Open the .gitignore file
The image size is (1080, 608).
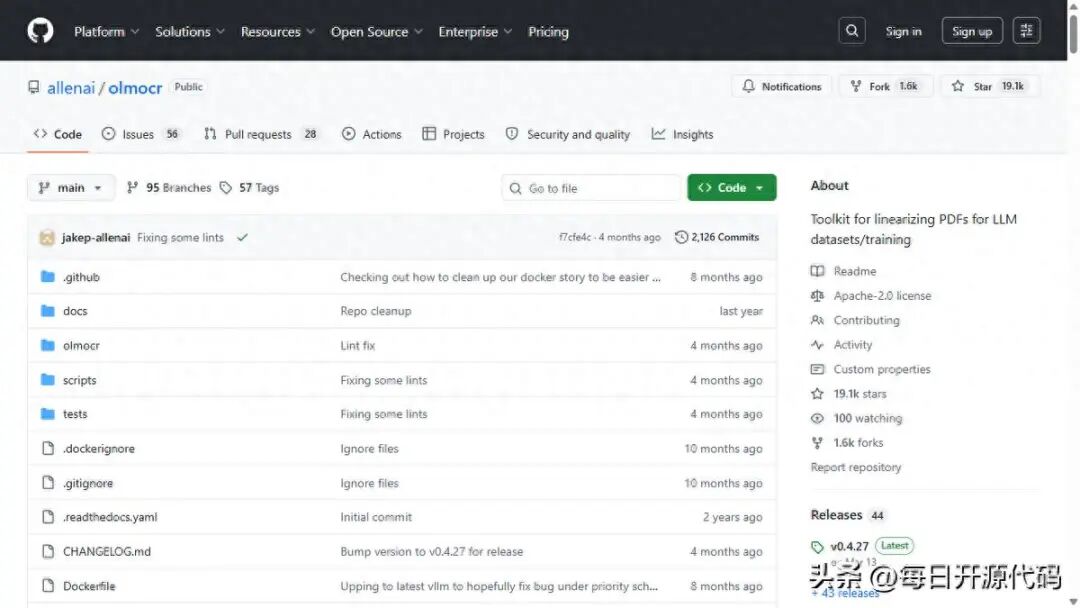point(87,483)
